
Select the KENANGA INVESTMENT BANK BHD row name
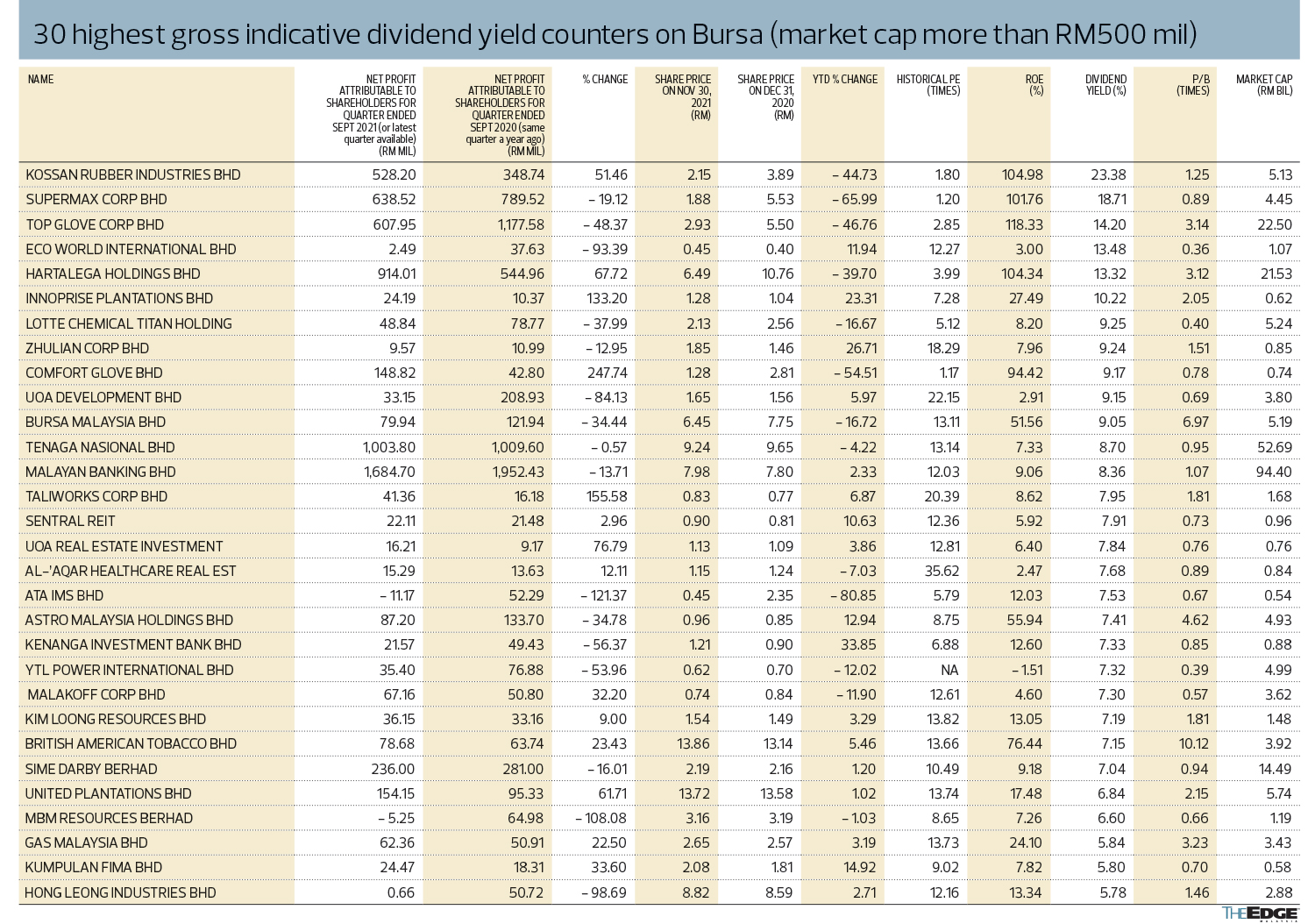tap(133, 644)
